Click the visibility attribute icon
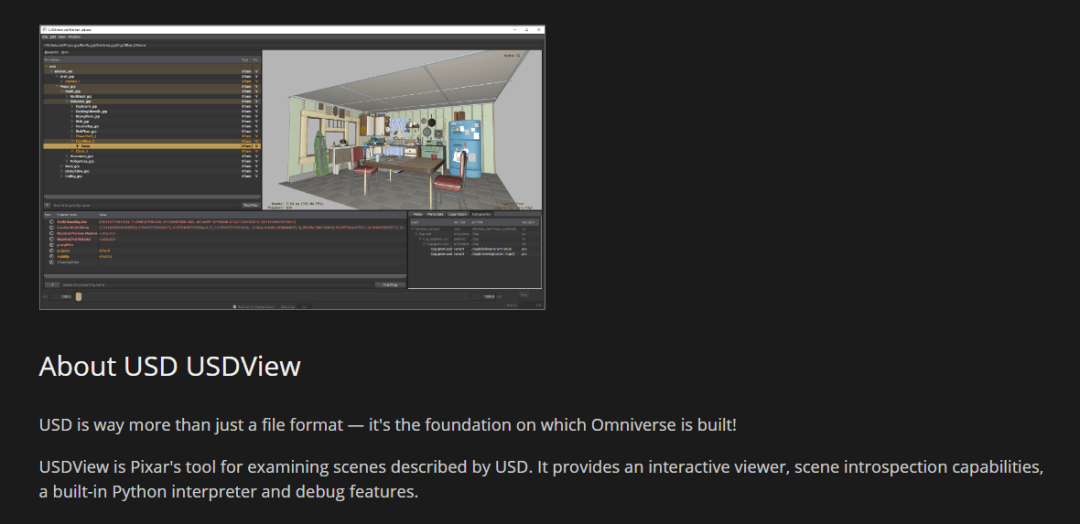 [x=51, y=258]
